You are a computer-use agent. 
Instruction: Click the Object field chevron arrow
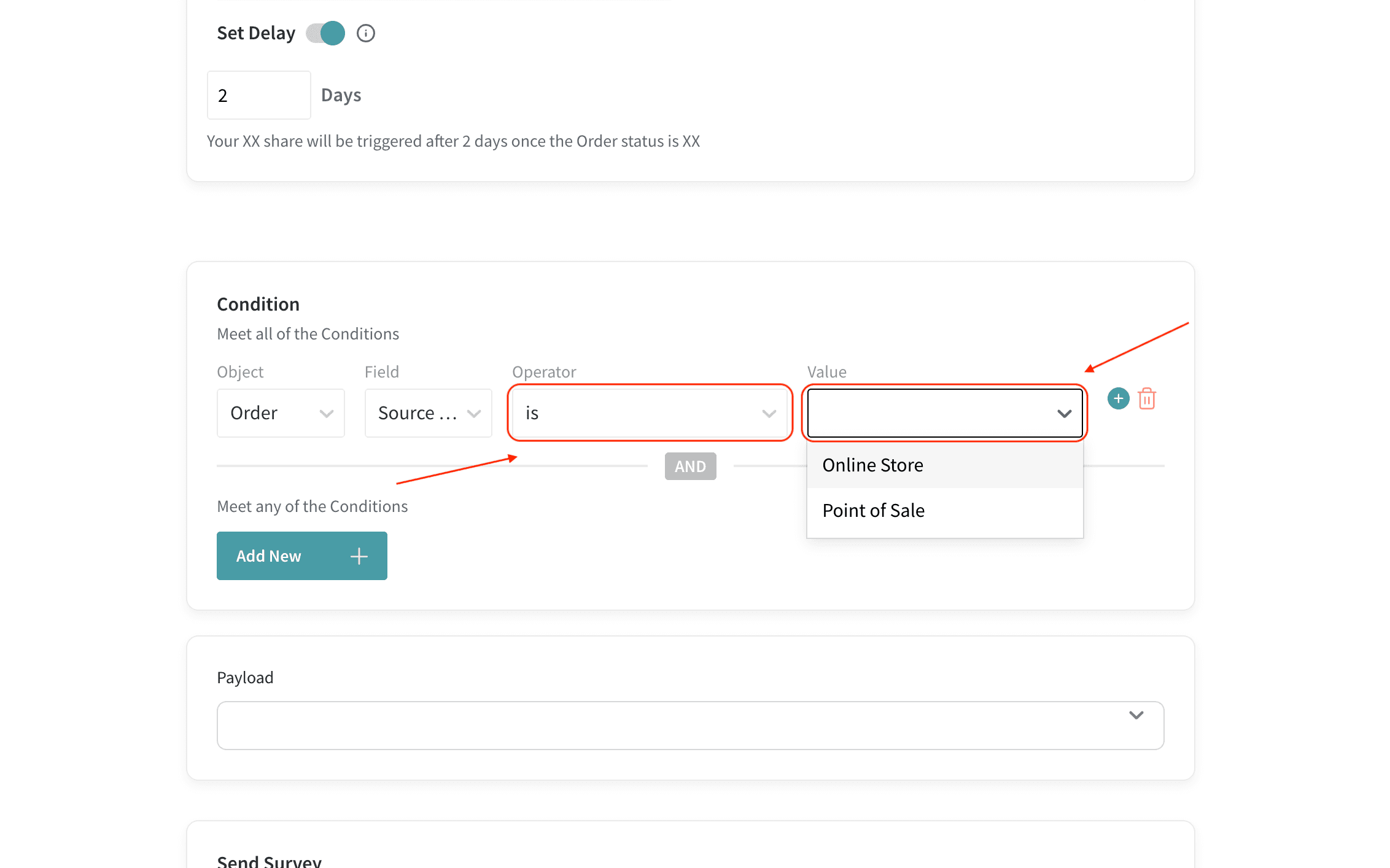point(326,414)
